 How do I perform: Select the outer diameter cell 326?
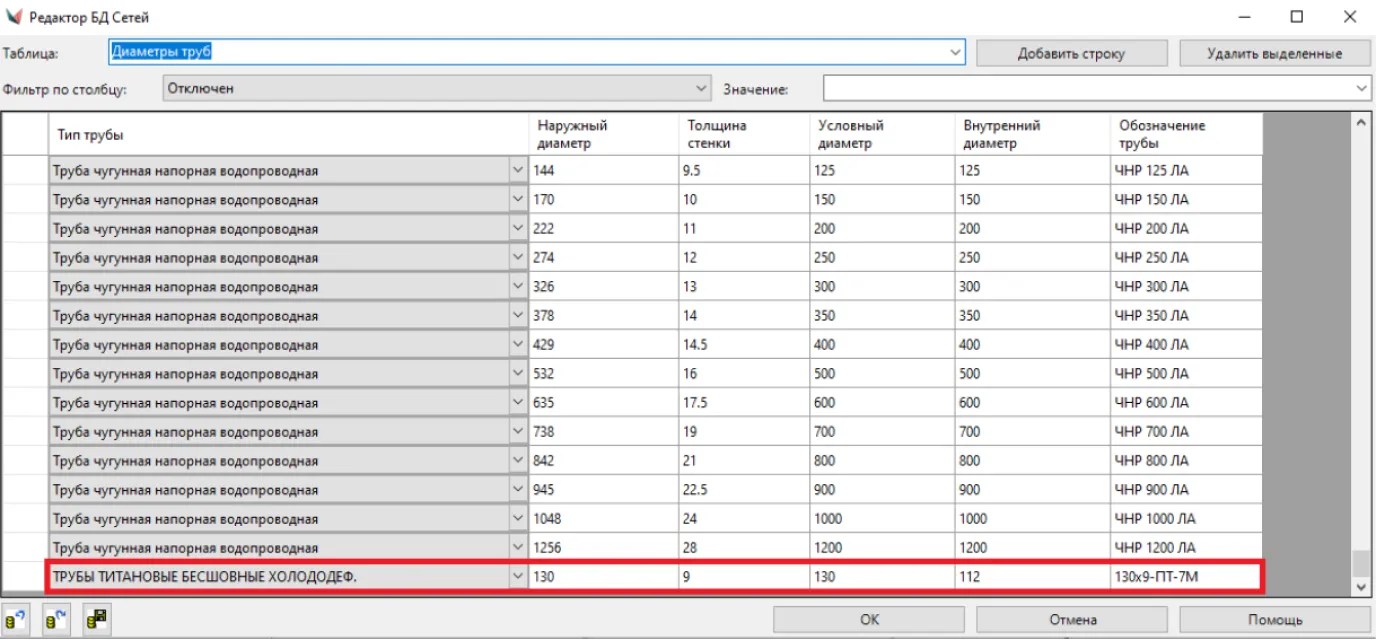pos(604,286)
